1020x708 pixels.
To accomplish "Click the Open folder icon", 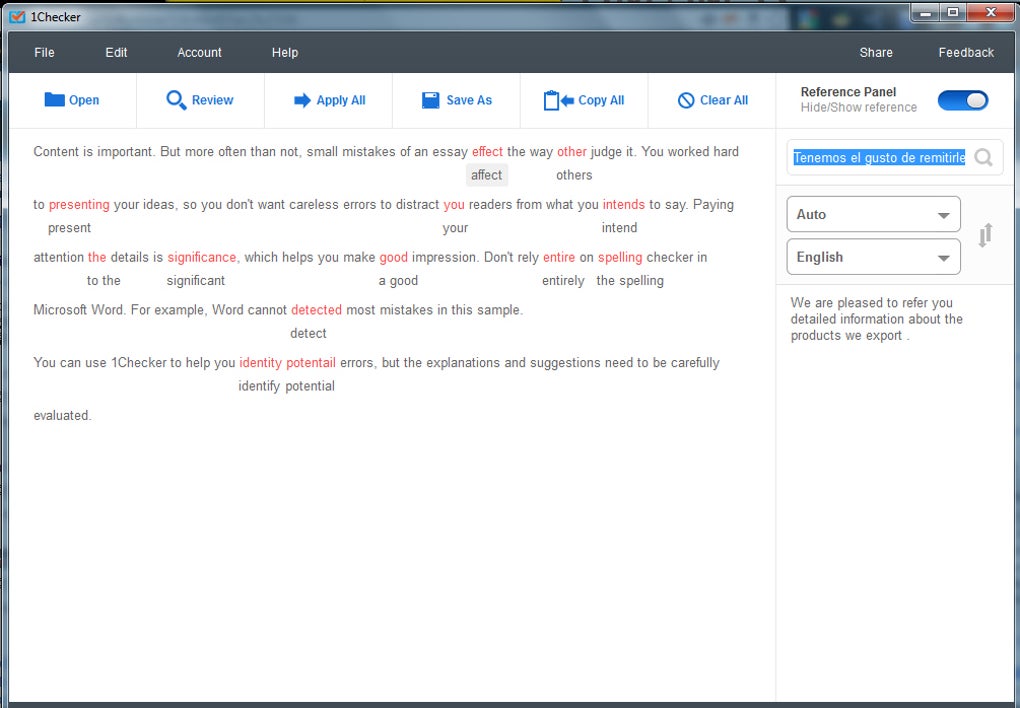I will [54, 100].
